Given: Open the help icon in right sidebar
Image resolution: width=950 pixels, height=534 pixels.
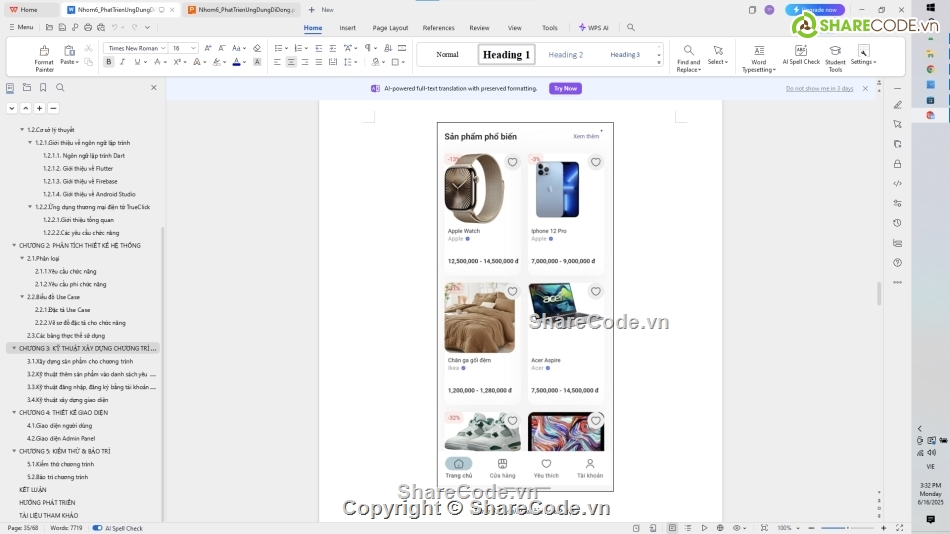Looking at the screenshot, I should [x=897, y=262].
